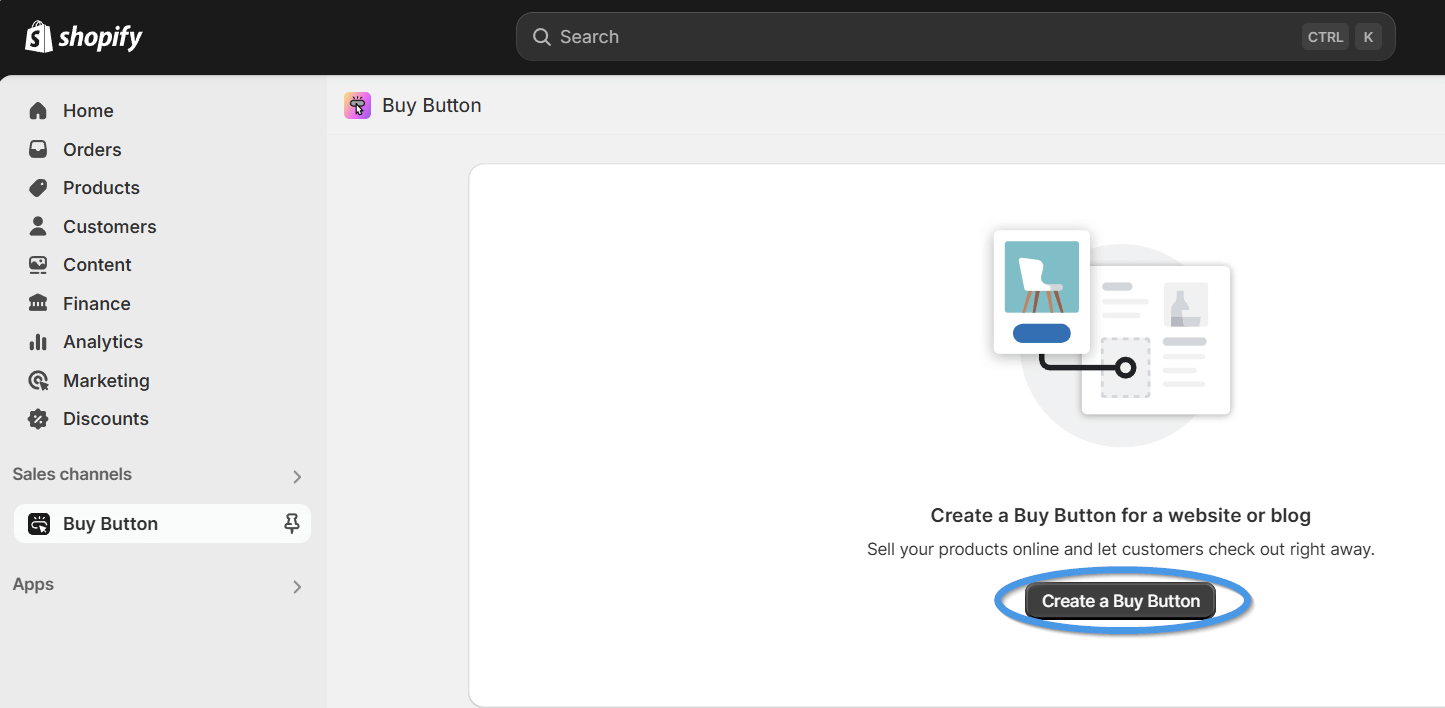Viewport: 1445px width, 708px height.
Task: Click the Discounts percent badge icon
Action: (x=38, y=419)
